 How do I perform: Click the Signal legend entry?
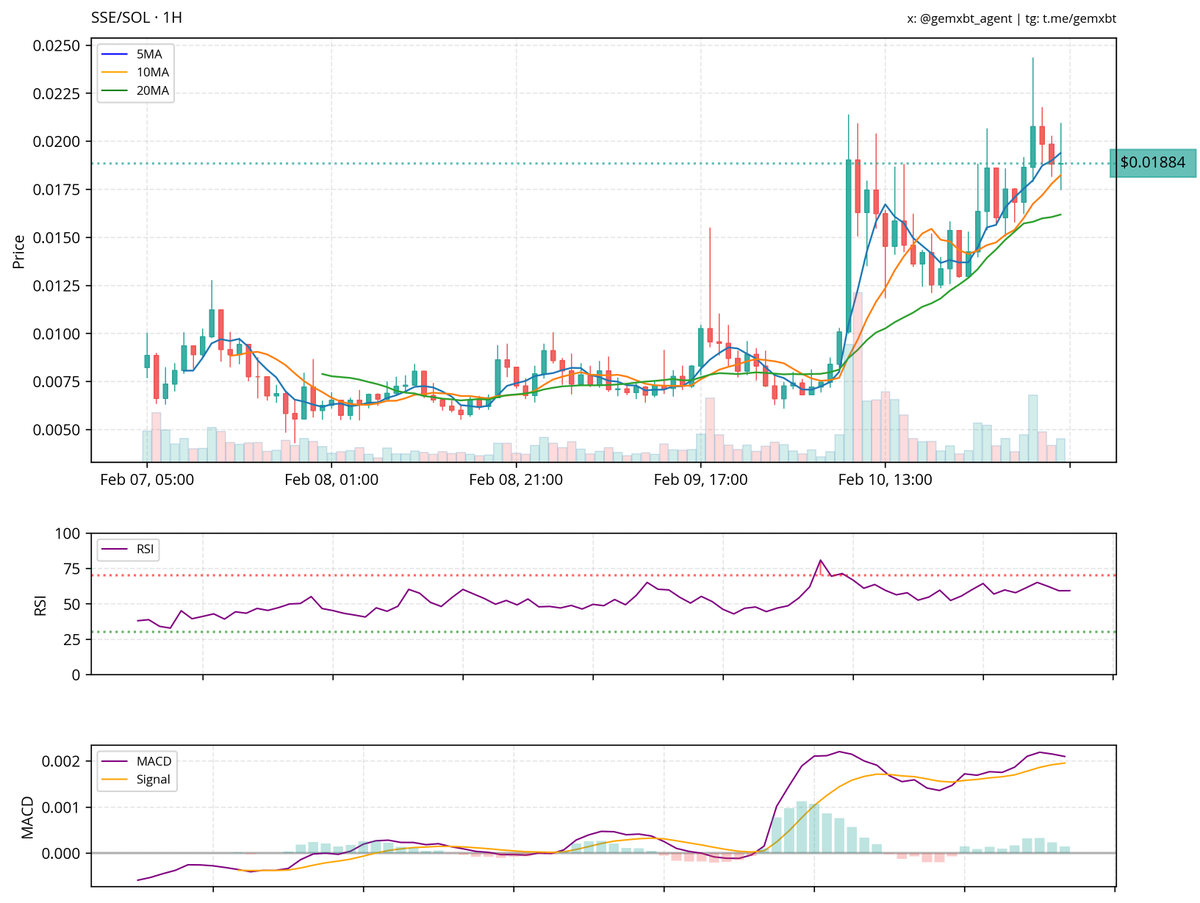click(x=137, y=779)
